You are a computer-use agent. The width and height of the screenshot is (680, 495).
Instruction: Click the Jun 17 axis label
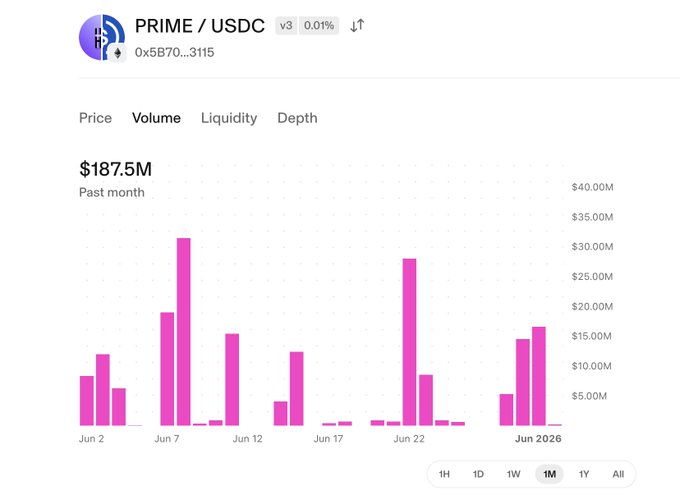[x=328, y=439]
